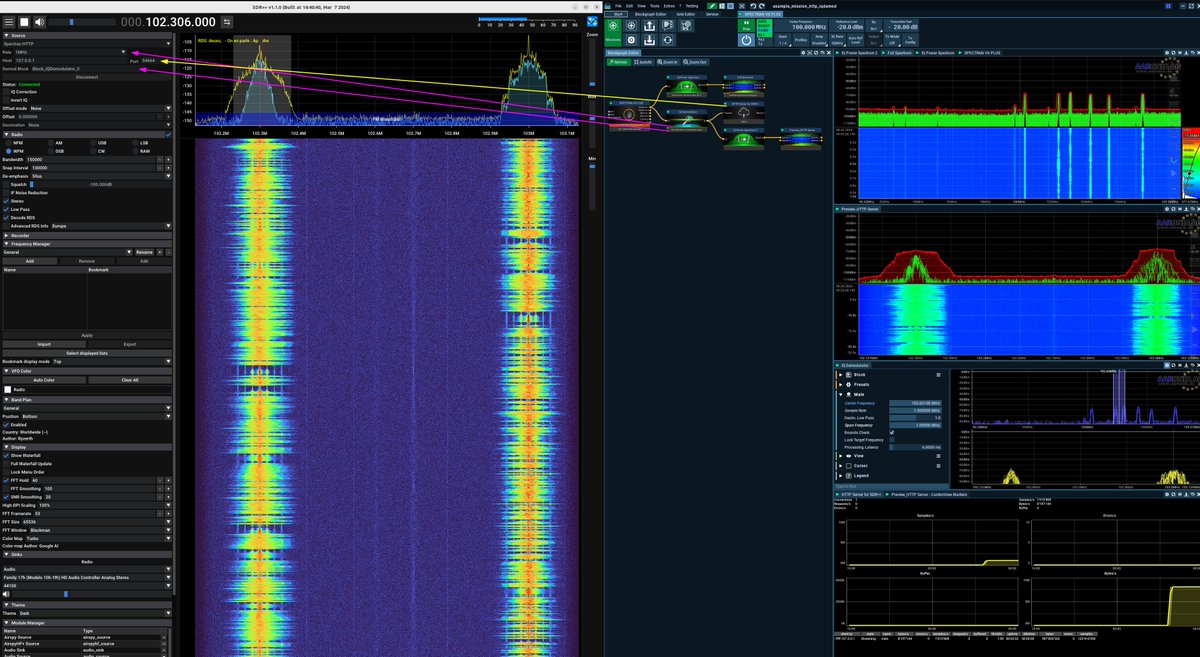Screen dimensions: 1200x657
Task: Click Zoom In in Blockgraph Editor
Action: [x=668, y=62]
